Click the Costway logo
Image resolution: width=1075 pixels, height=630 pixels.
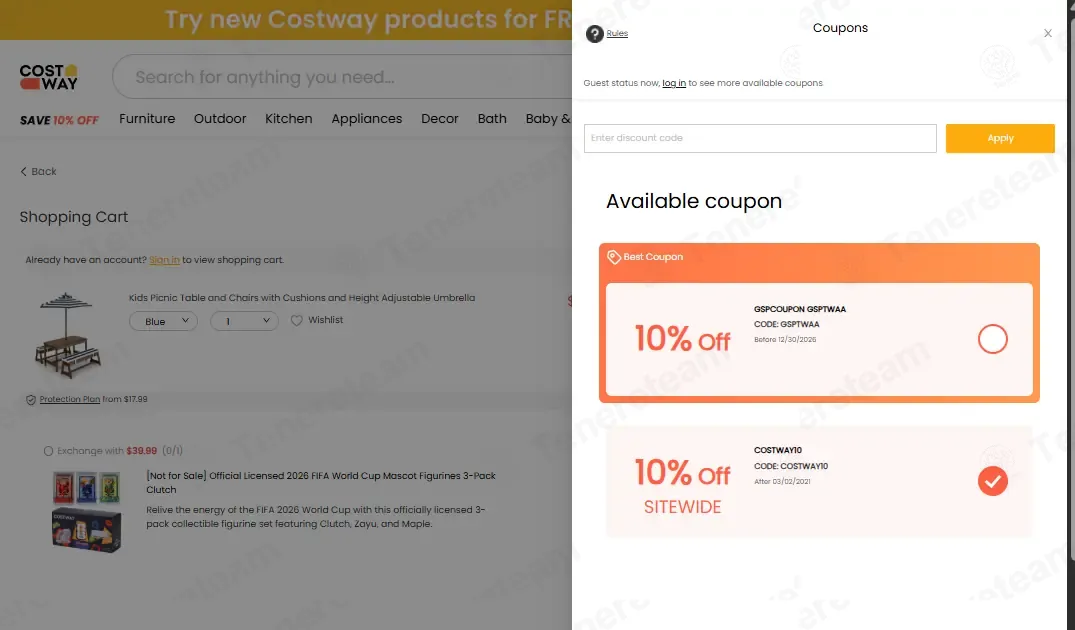49,77
